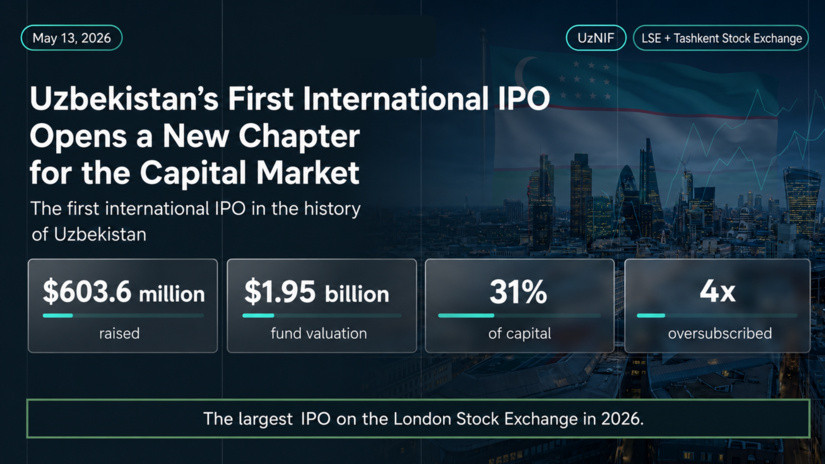825x464 pixels.
Task: Select the UzNIF tag
Action: click(x=596, y=38)
